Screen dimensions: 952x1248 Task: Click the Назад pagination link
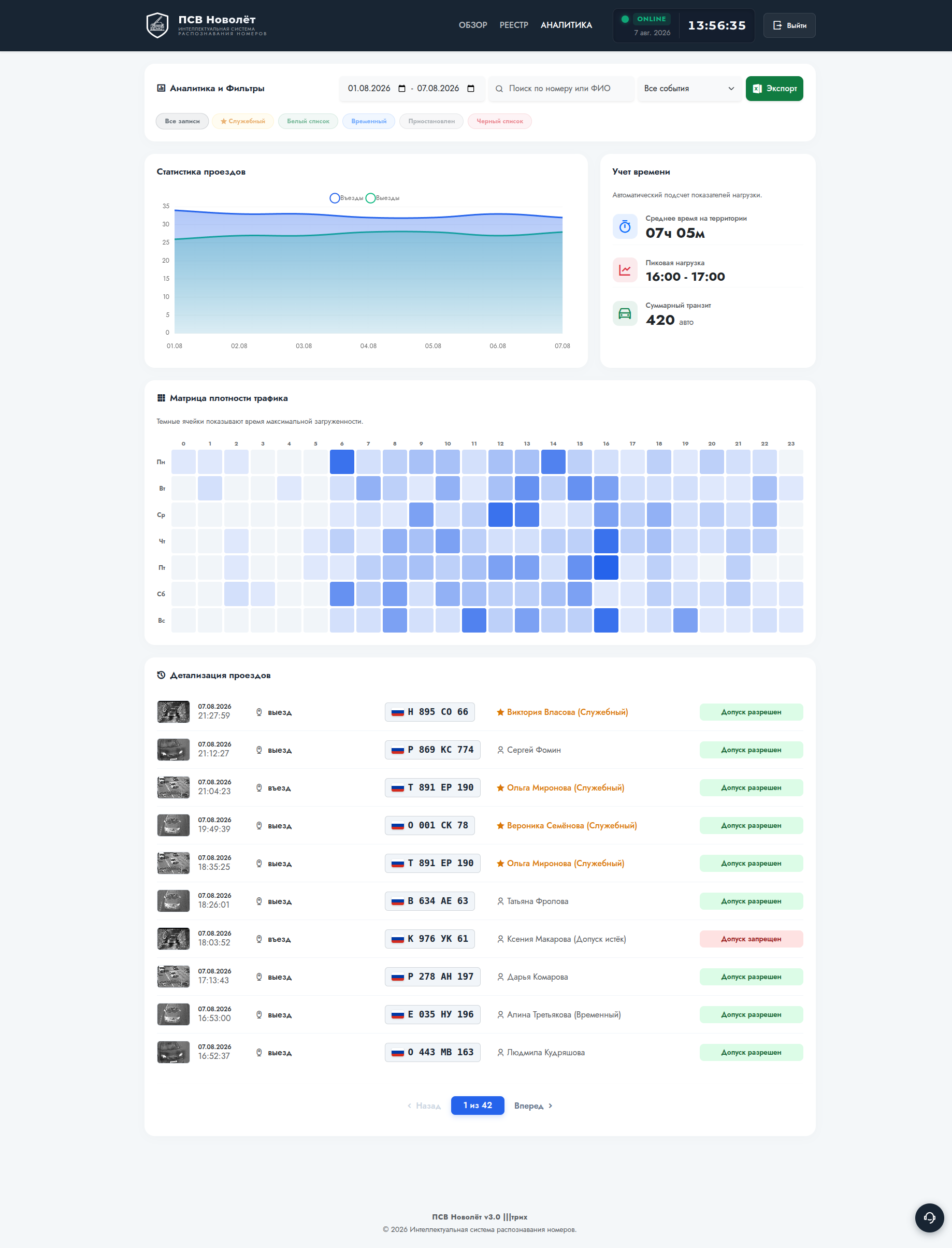coord(424,1106)
